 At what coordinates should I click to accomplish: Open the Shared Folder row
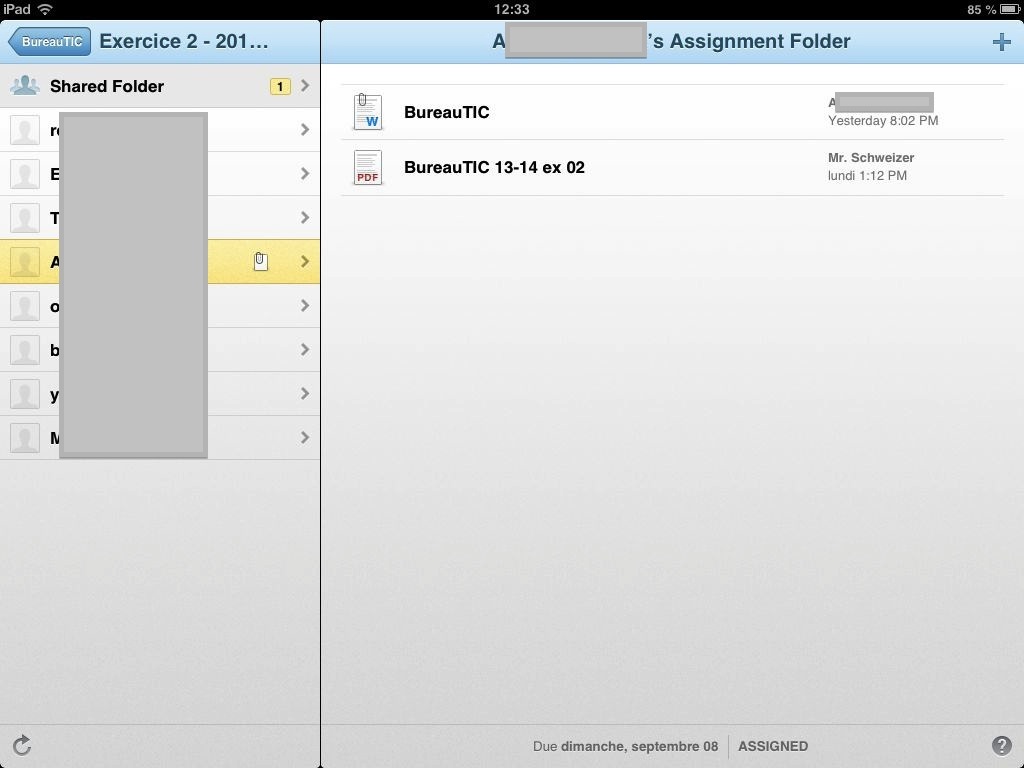click(107, 86)
